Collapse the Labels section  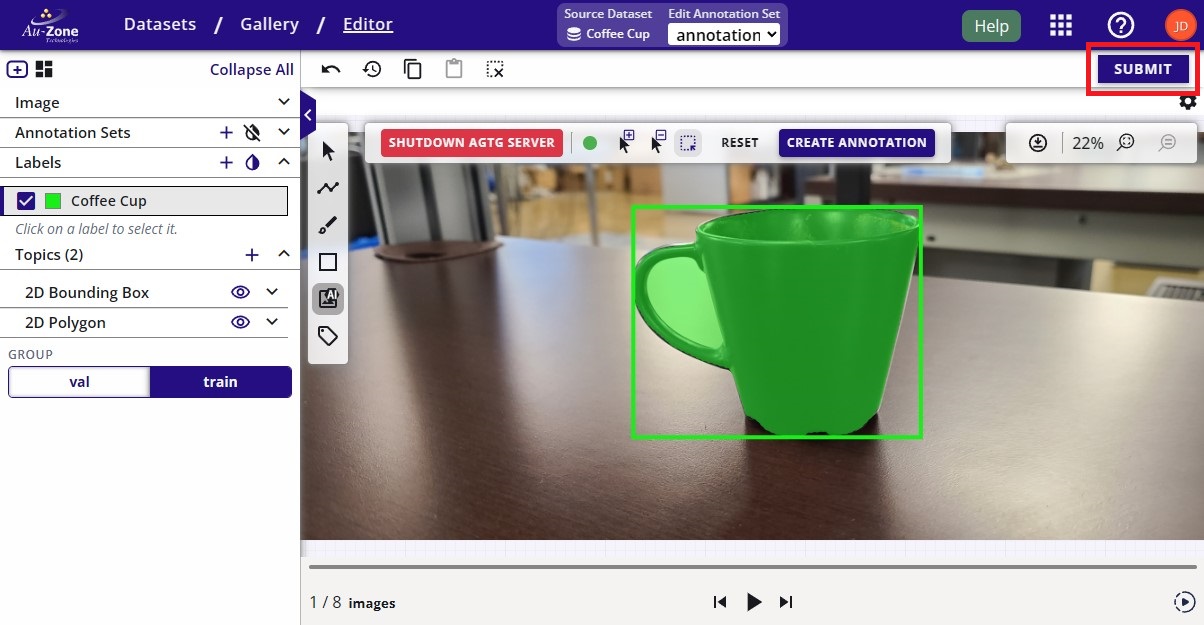[284, 162]
